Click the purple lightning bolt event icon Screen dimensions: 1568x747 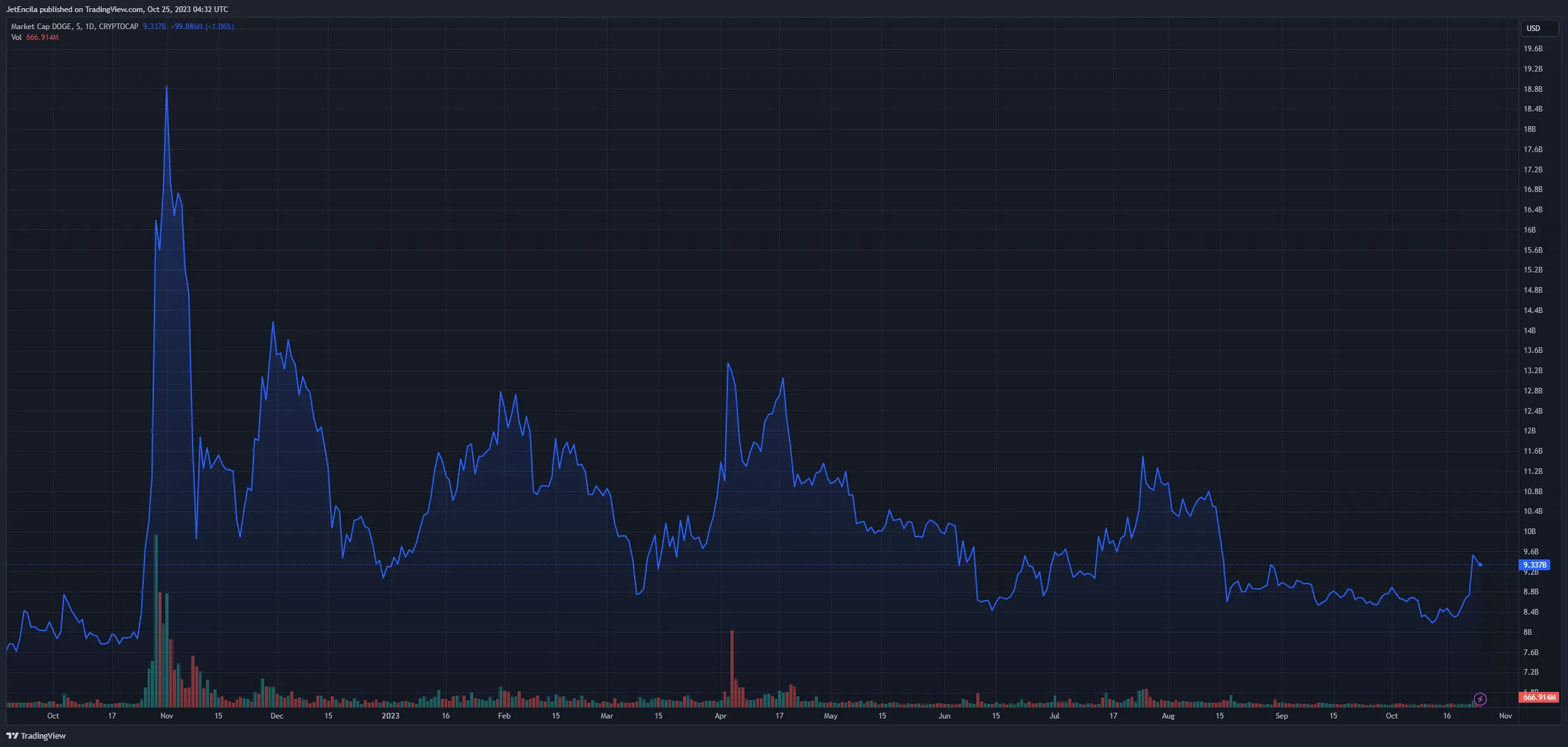(x=1480, y=699)
